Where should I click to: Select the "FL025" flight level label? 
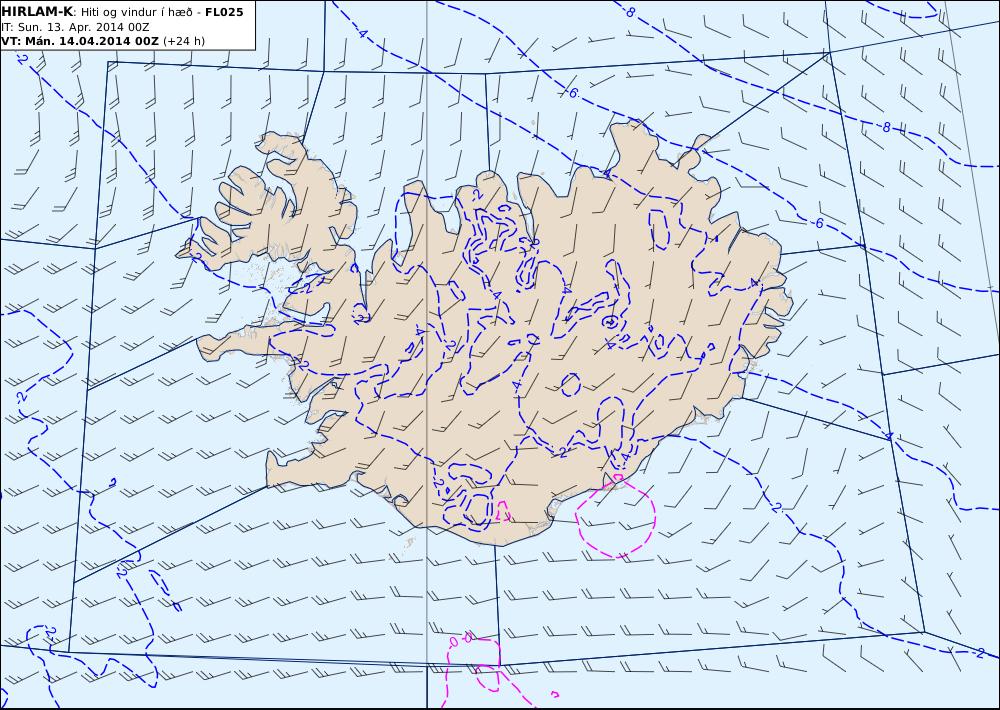pos(224,11)
